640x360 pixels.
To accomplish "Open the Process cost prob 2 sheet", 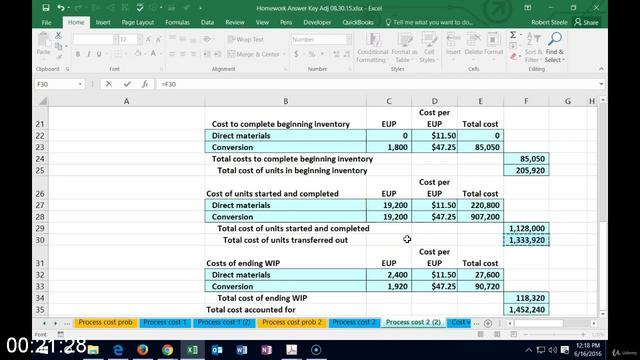I will pyautogui.click(x=291, y=322).
